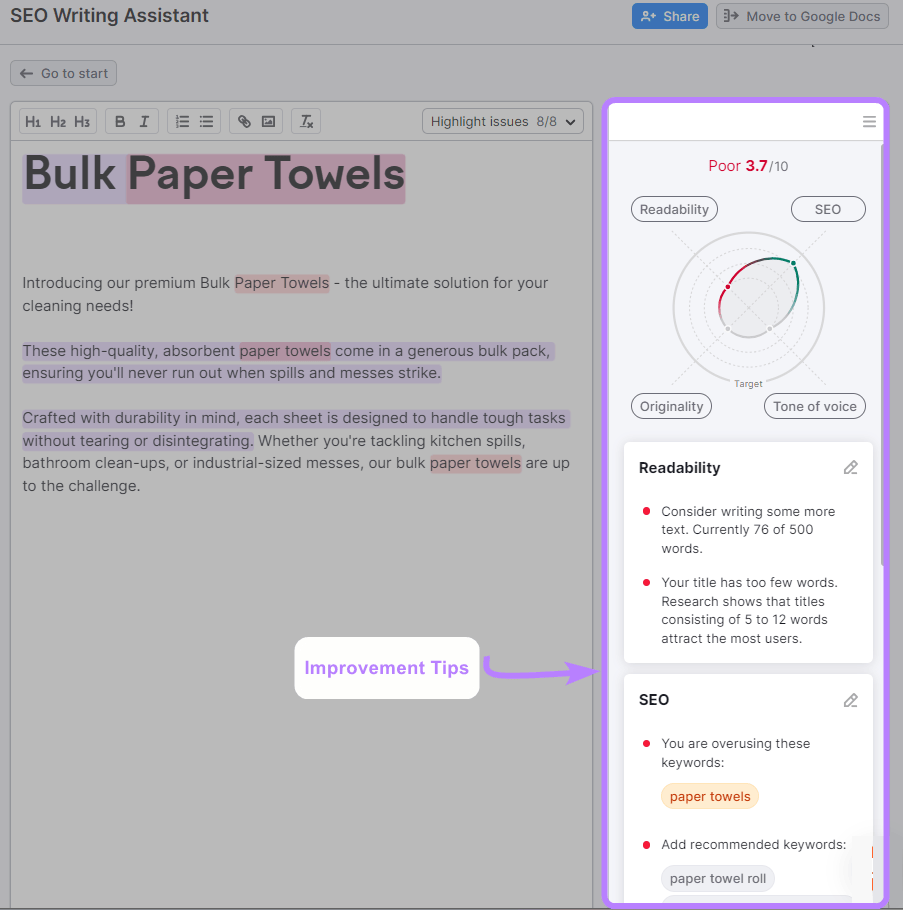Apply Heading 1 formatting with the H1 icon
The image size is (903, 910).
pyautogui.click(x=34, y=120)
